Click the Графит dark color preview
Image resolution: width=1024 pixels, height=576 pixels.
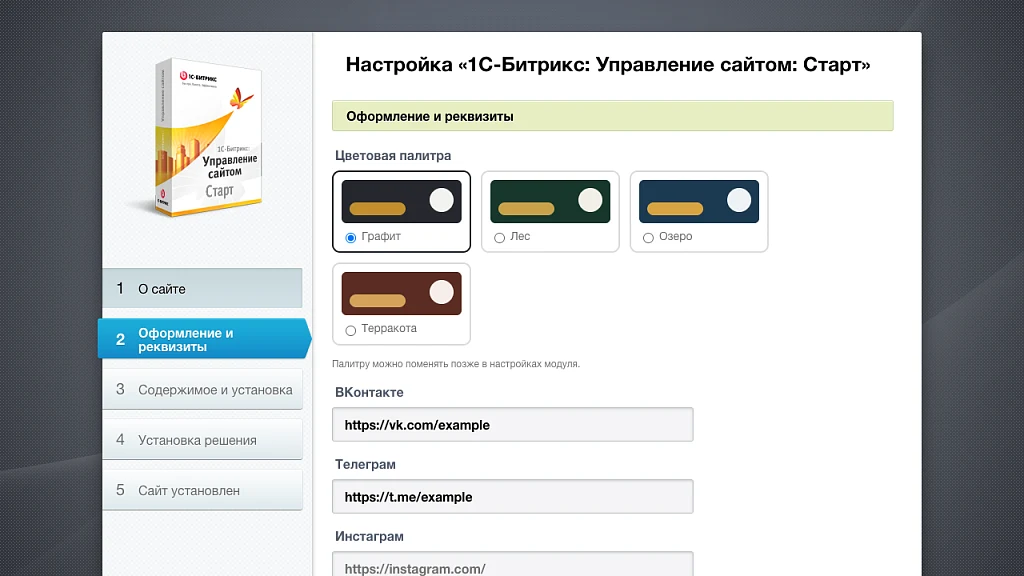pos(402,201)
